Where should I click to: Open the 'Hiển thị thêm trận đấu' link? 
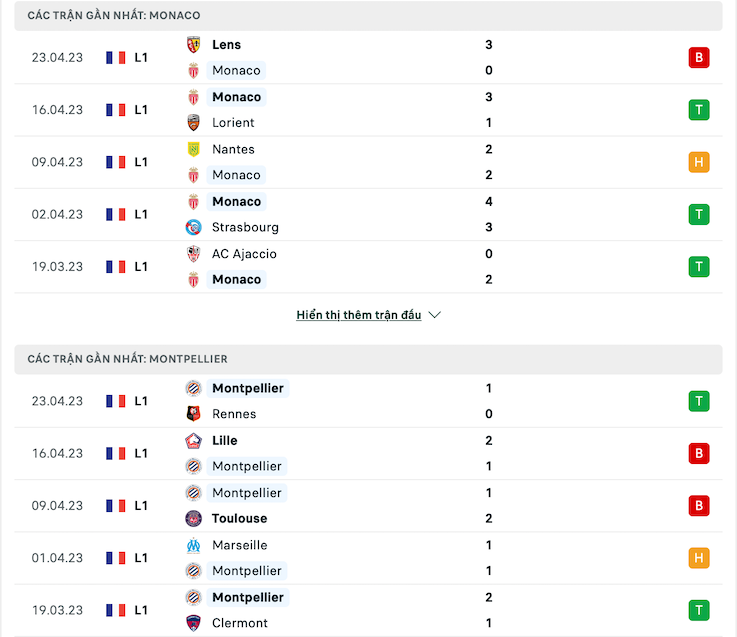point(359,315)
